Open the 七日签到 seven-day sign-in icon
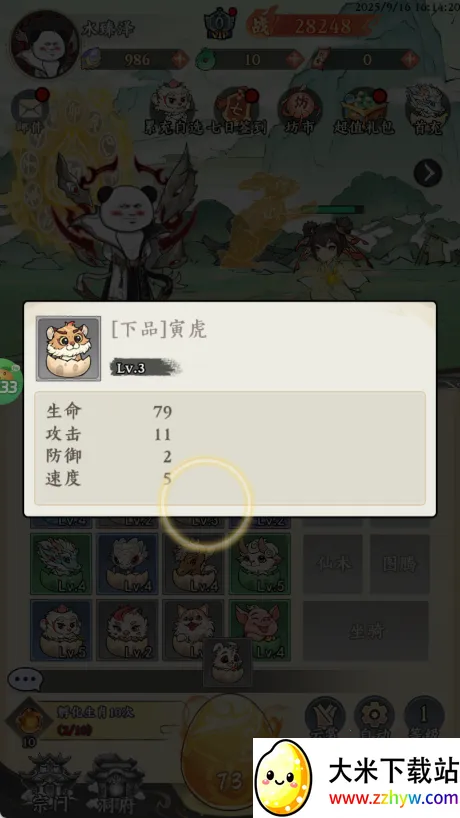Viewport: 460px width, 818px height. click(x=238, y=111)
